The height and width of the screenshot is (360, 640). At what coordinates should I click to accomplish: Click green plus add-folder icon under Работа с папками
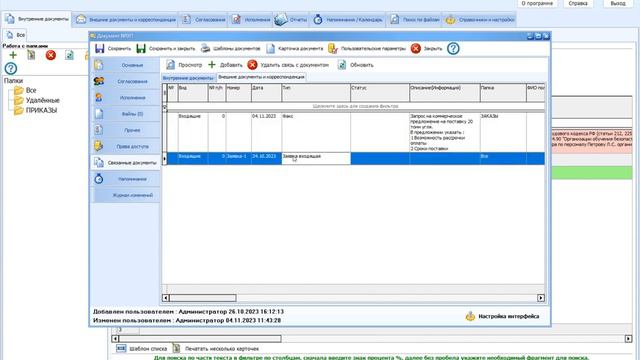(13, 55)
